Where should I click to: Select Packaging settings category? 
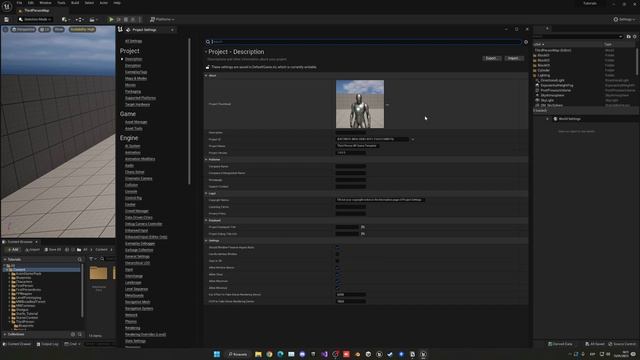[133, 91]
